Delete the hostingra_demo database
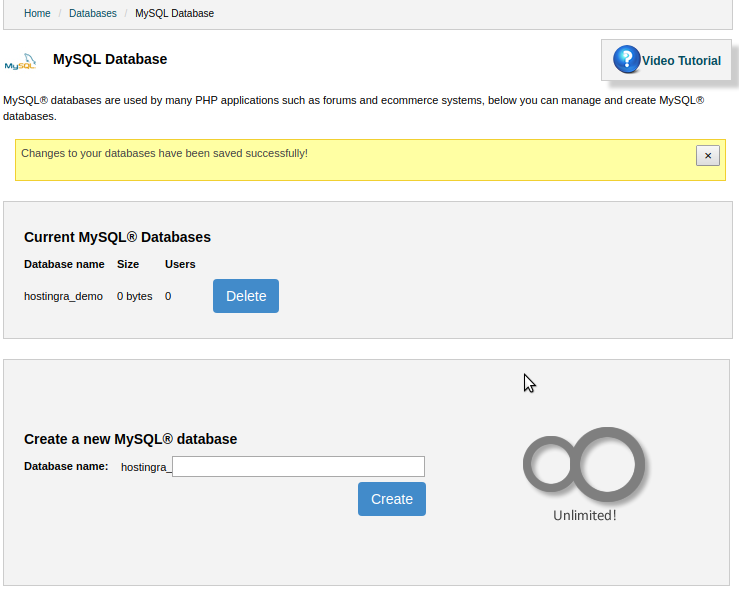Image resolution: width=739 pixels, height=594 pixels. click(246, 296)
